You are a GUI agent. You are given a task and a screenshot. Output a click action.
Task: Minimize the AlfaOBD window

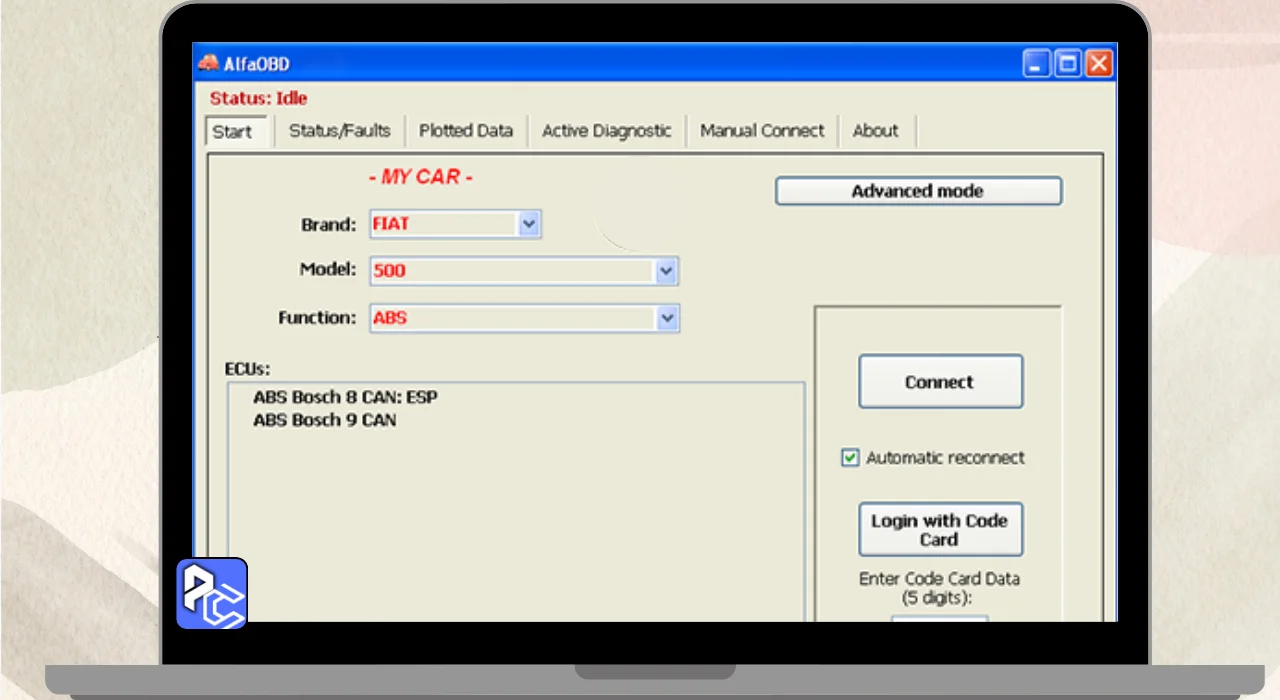click(x=1036, y=64)
